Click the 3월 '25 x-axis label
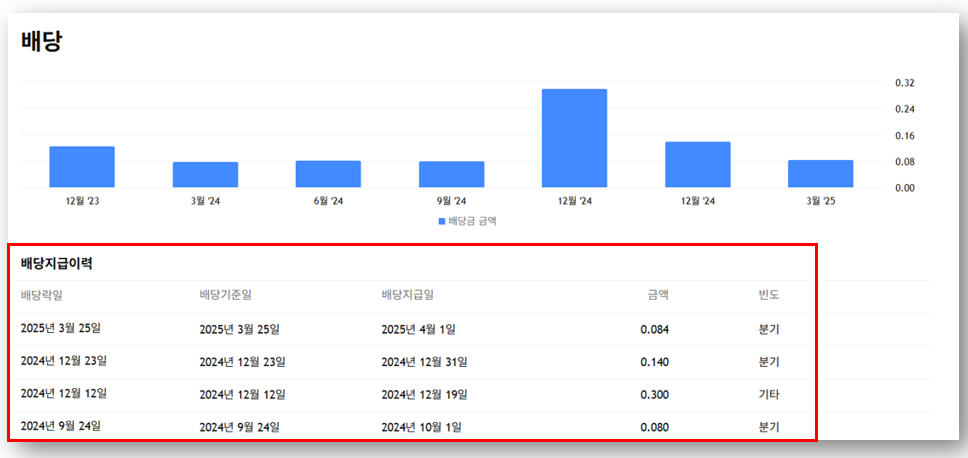This screenshot has width=968, height=458. click(820, 201)
